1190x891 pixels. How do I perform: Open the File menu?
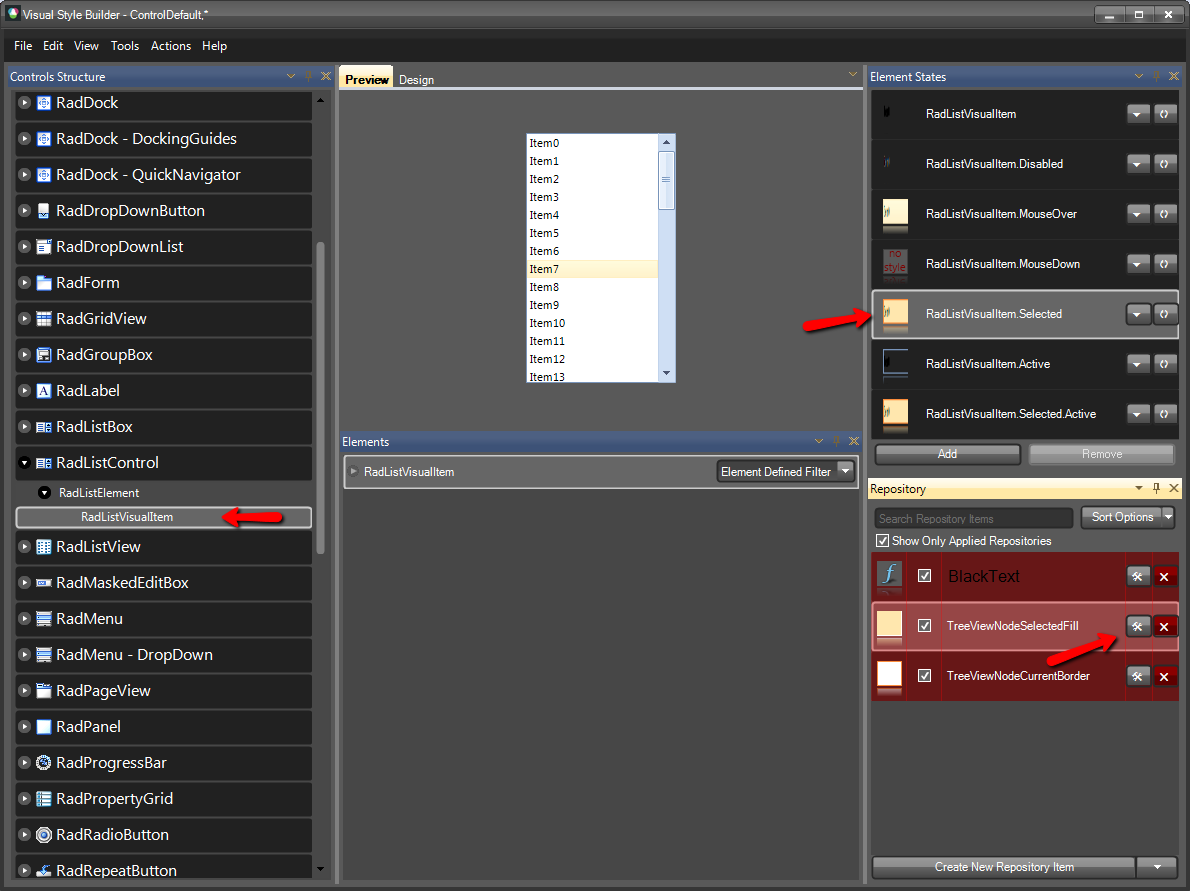(x=23, y=46)
